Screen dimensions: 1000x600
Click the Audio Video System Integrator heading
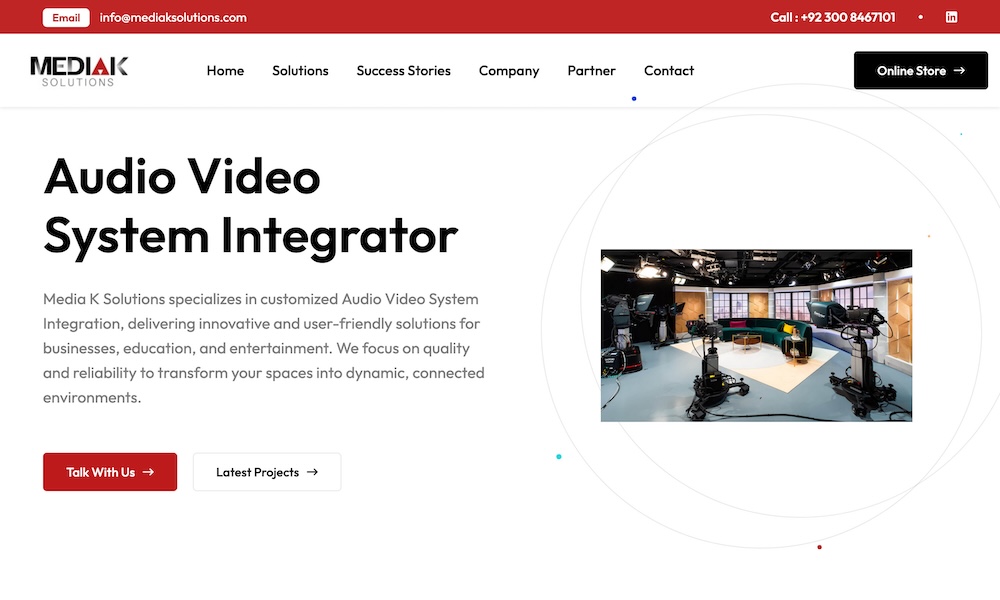point(250,205)
